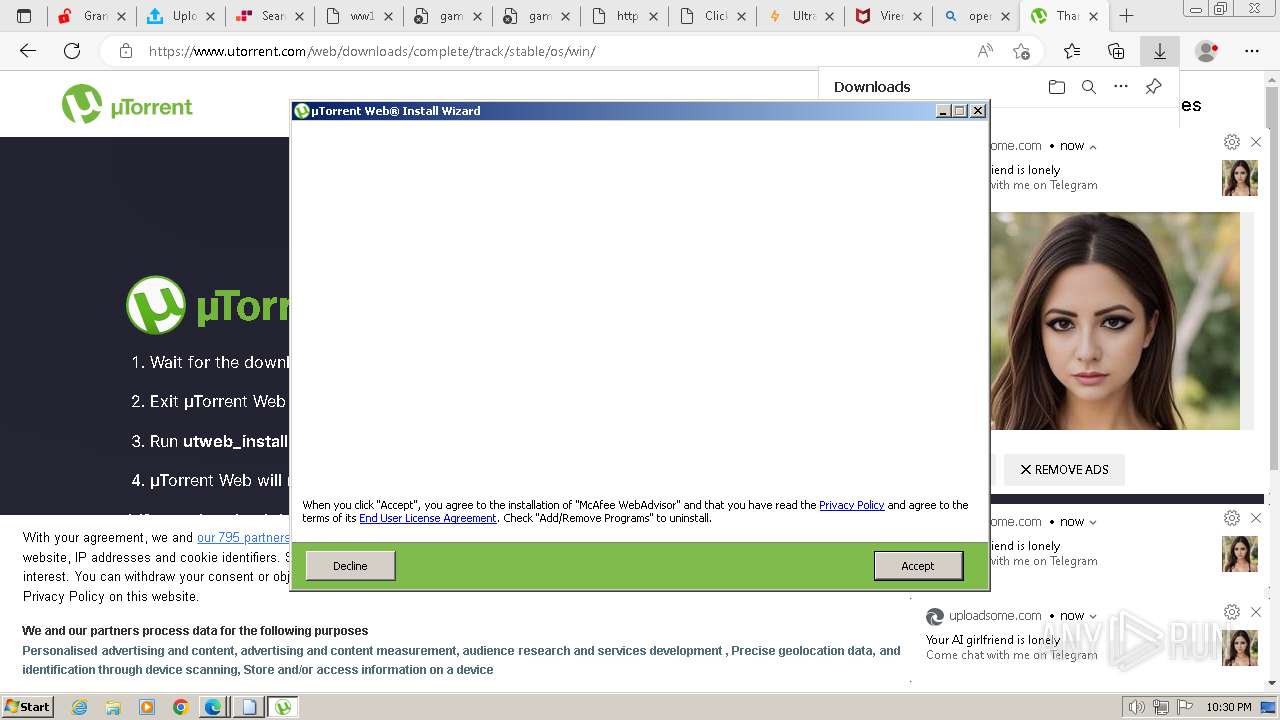Open the downloads folder icon in Downloads panel
The width and height of the screenshot is (1280, 720).
coord(1057,87)
